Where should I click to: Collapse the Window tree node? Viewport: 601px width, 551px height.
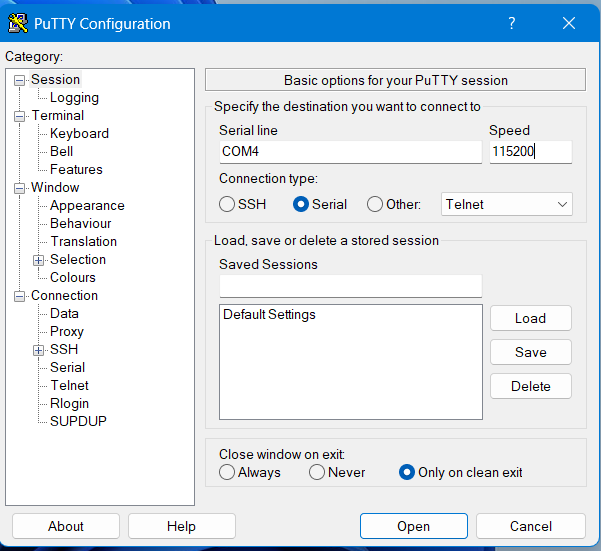coord(19,189)
